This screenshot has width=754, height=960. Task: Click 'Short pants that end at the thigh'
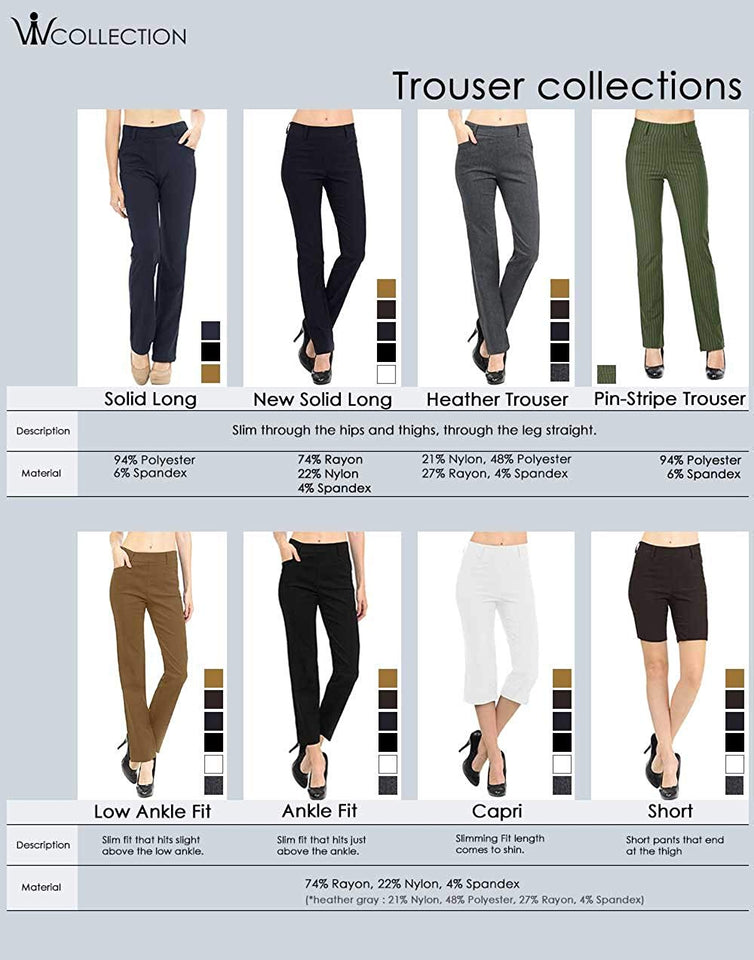674,846
